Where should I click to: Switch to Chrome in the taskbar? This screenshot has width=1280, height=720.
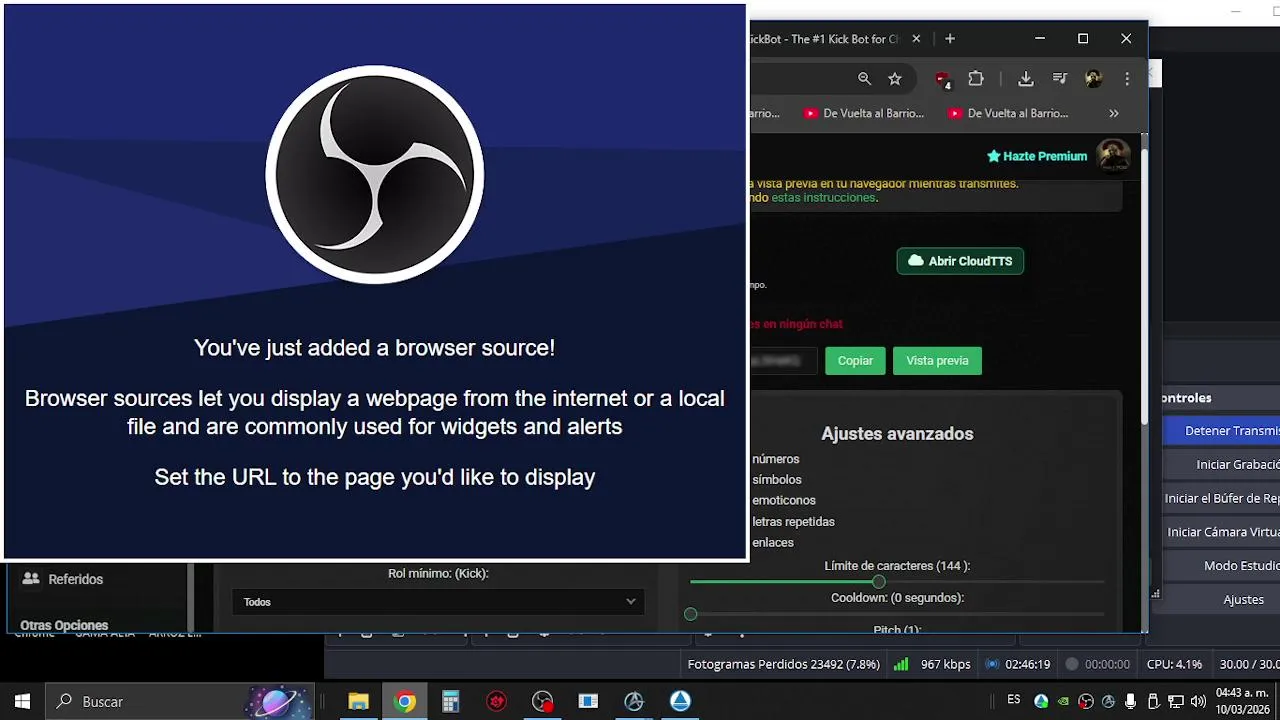(x=405, y=701)
